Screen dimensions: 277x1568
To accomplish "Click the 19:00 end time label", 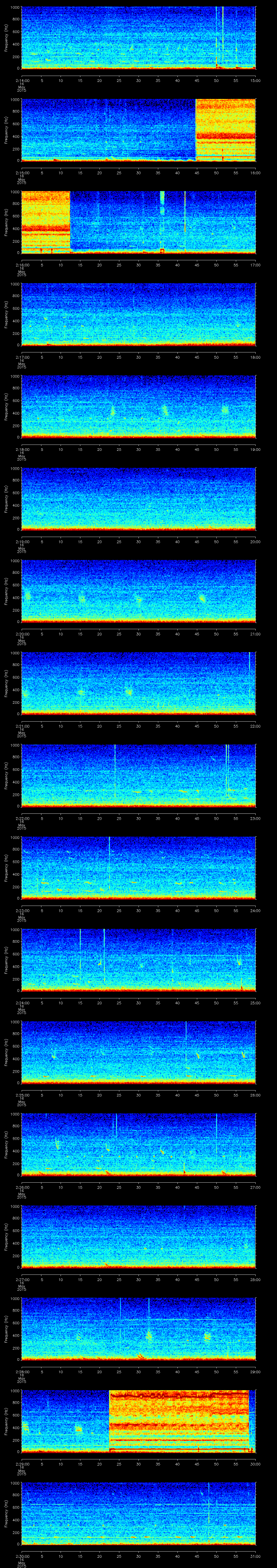I will coord(255,449).
